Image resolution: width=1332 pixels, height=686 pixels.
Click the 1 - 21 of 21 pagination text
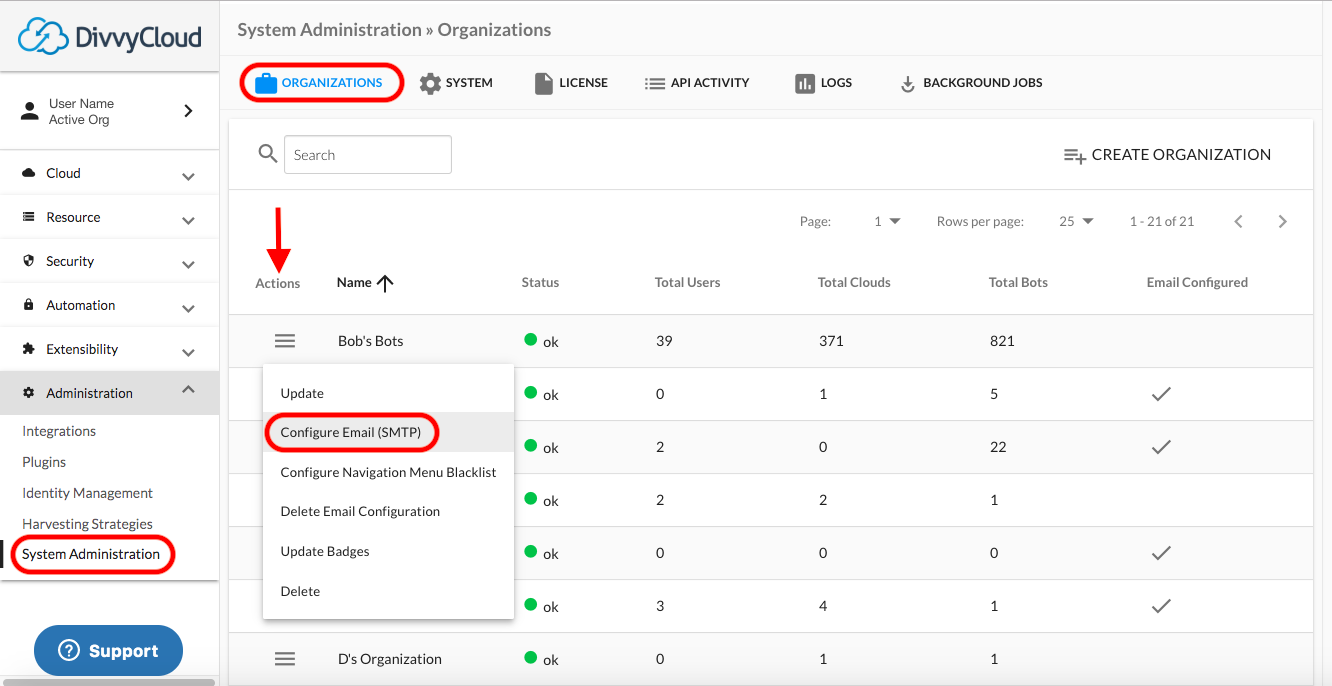pyautogui.click(x=1162, y=221)
